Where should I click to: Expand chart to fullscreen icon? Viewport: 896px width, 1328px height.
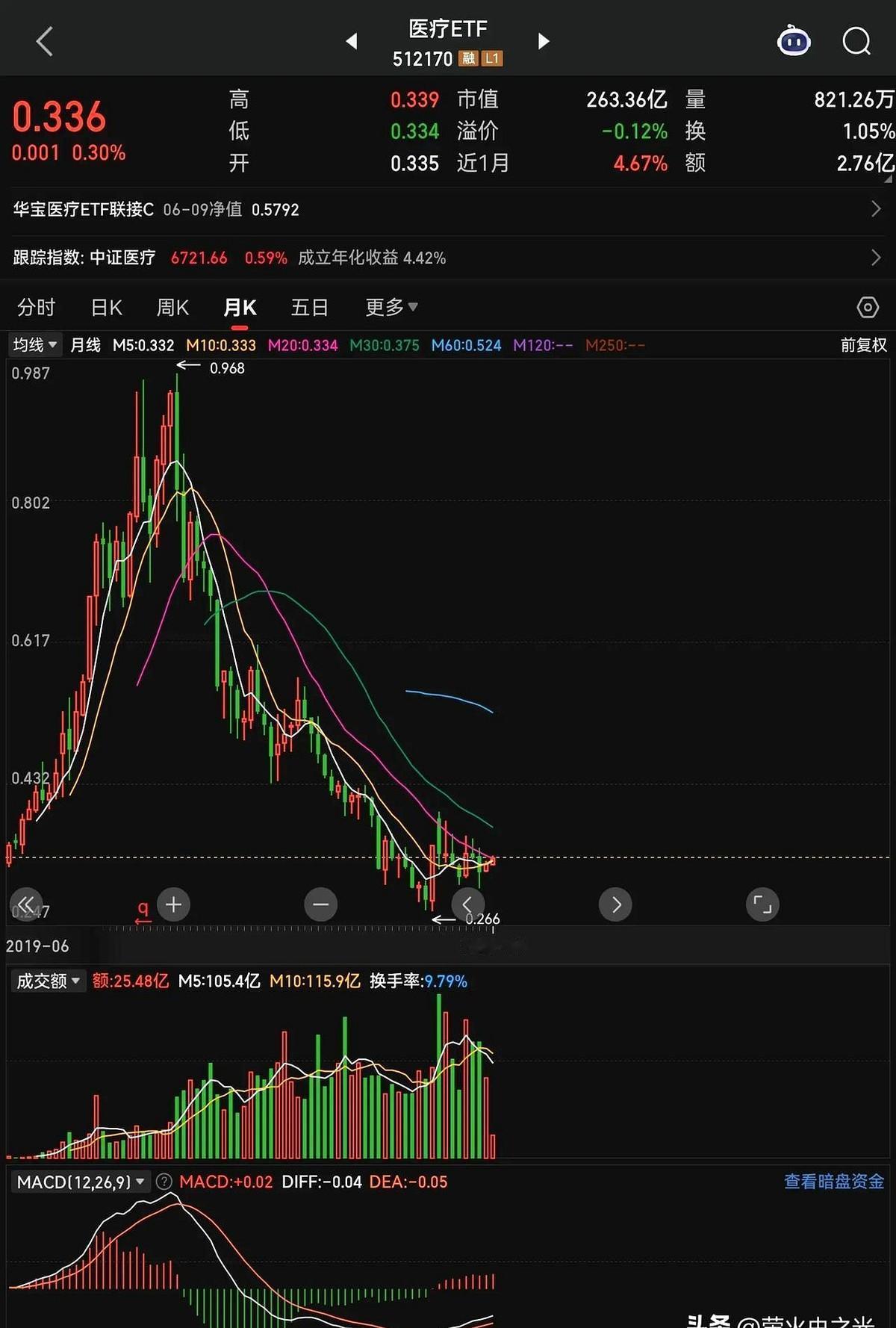(x=762, y=905)
